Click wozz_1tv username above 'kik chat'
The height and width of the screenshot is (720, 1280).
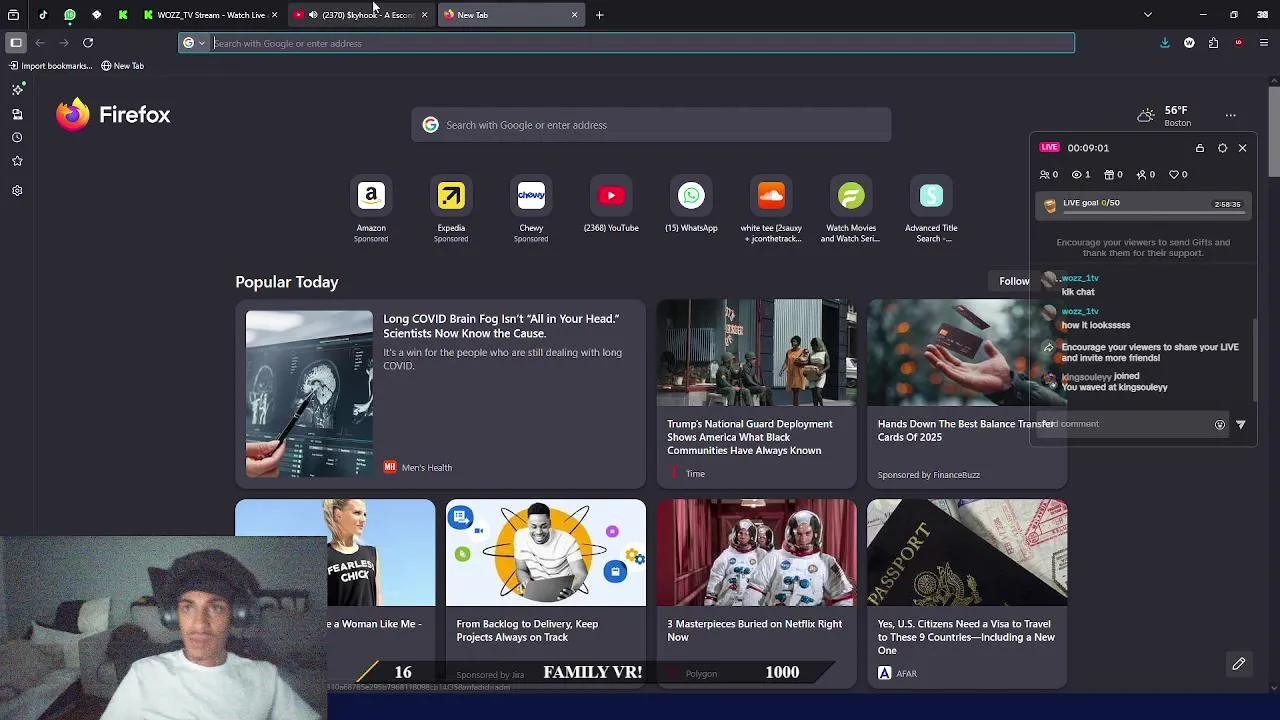[1080, 278]
